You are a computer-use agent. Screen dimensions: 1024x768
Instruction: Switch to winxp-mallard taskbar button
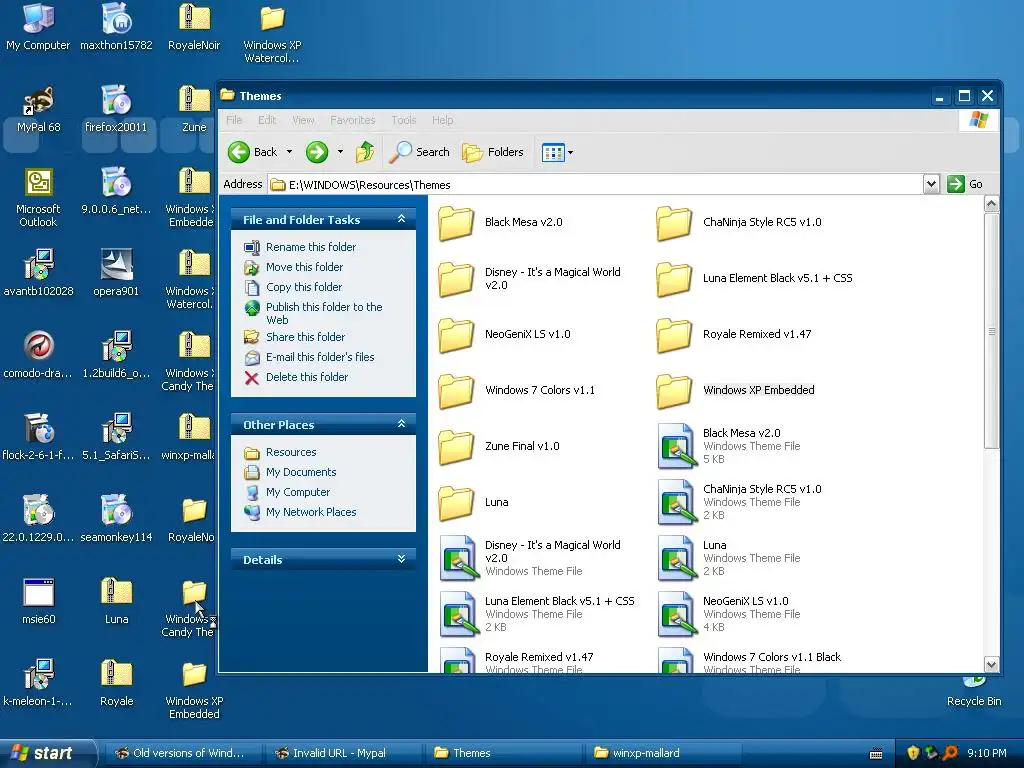[665, 753]
